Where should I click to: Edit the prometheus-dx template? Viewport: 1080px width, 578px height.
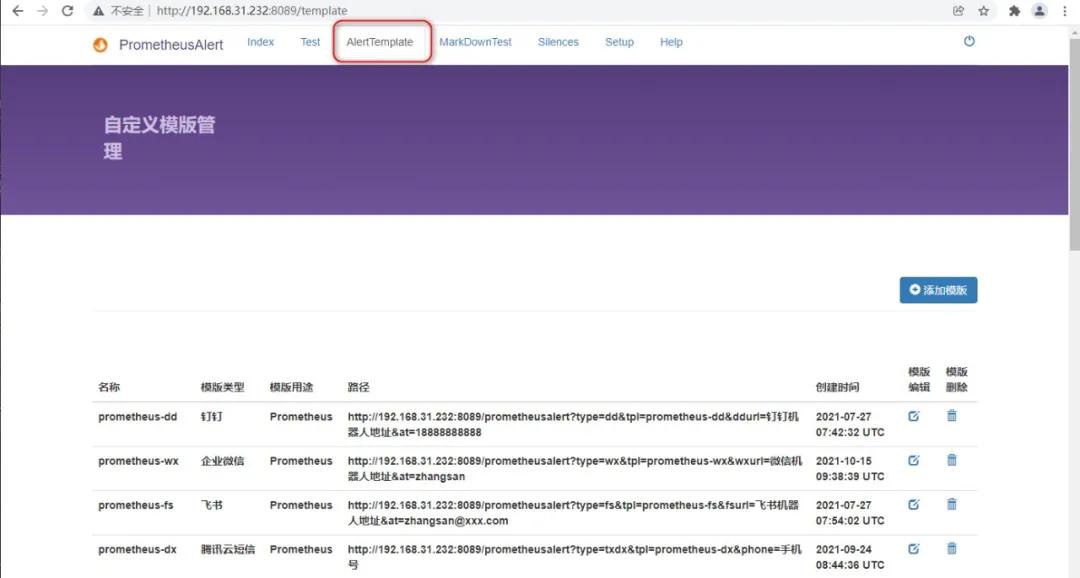pos(913,548)
